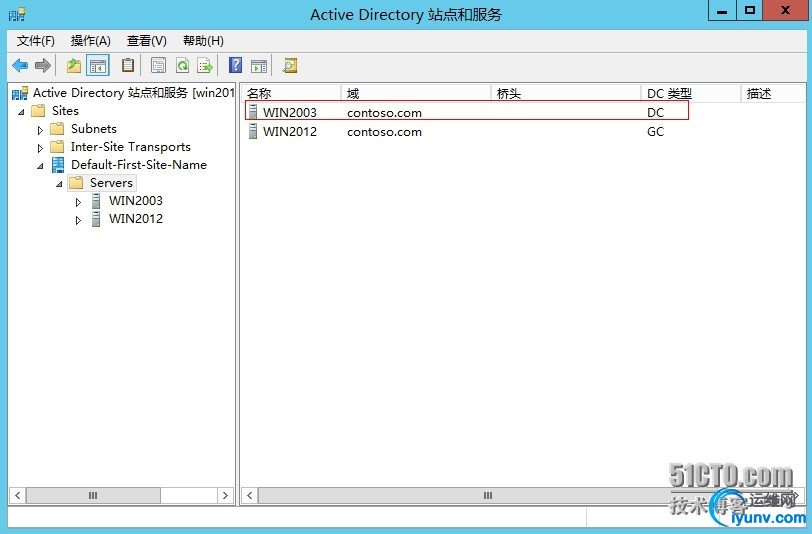Click WIN2003 server icon in tree
812x534 pixels.
(96, 201)
